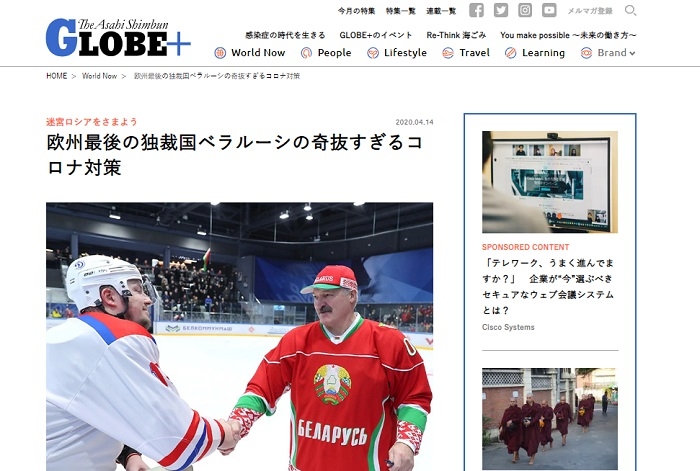Click the search magnifier icon
This screenshot has width=700, height=471.
coord(630,10)
